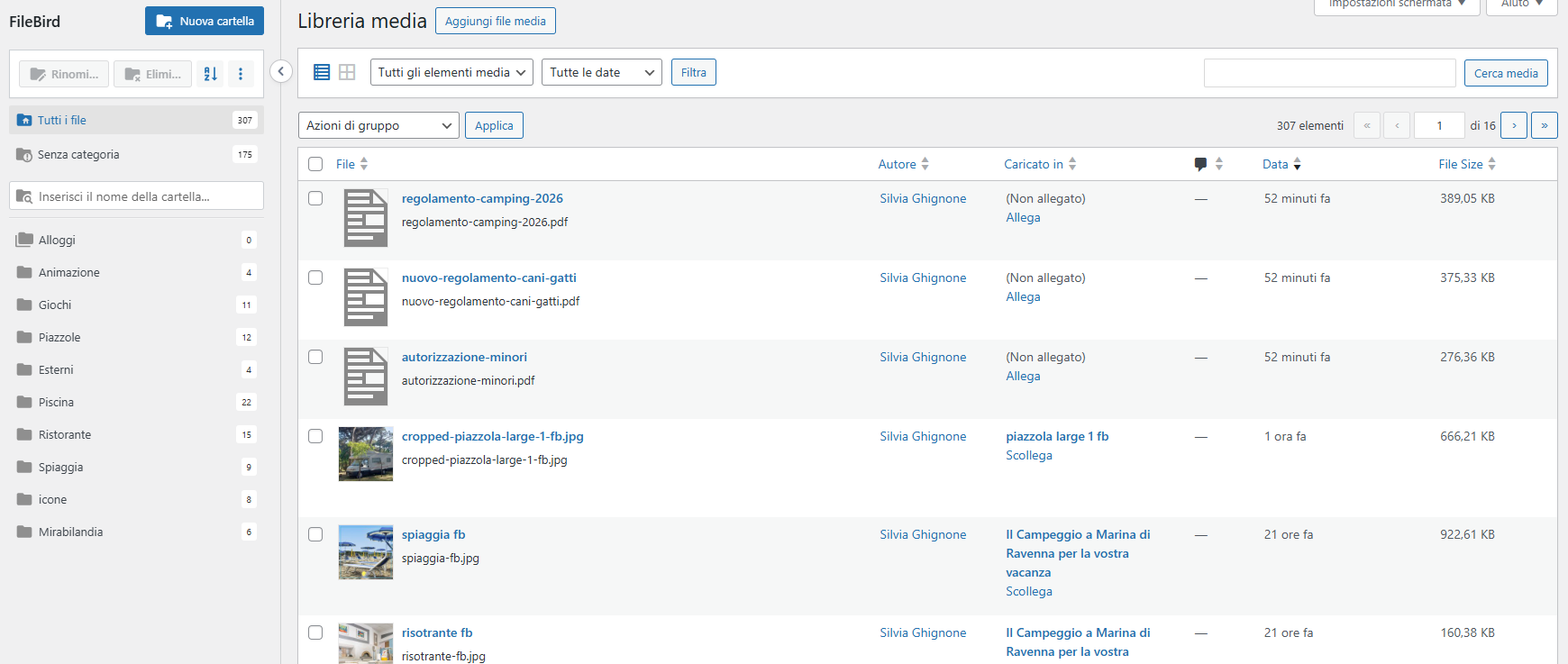Expand the 'Tutte le date' dropdown
This screenshot has width=1568, height=664.
tap(601, 72)
